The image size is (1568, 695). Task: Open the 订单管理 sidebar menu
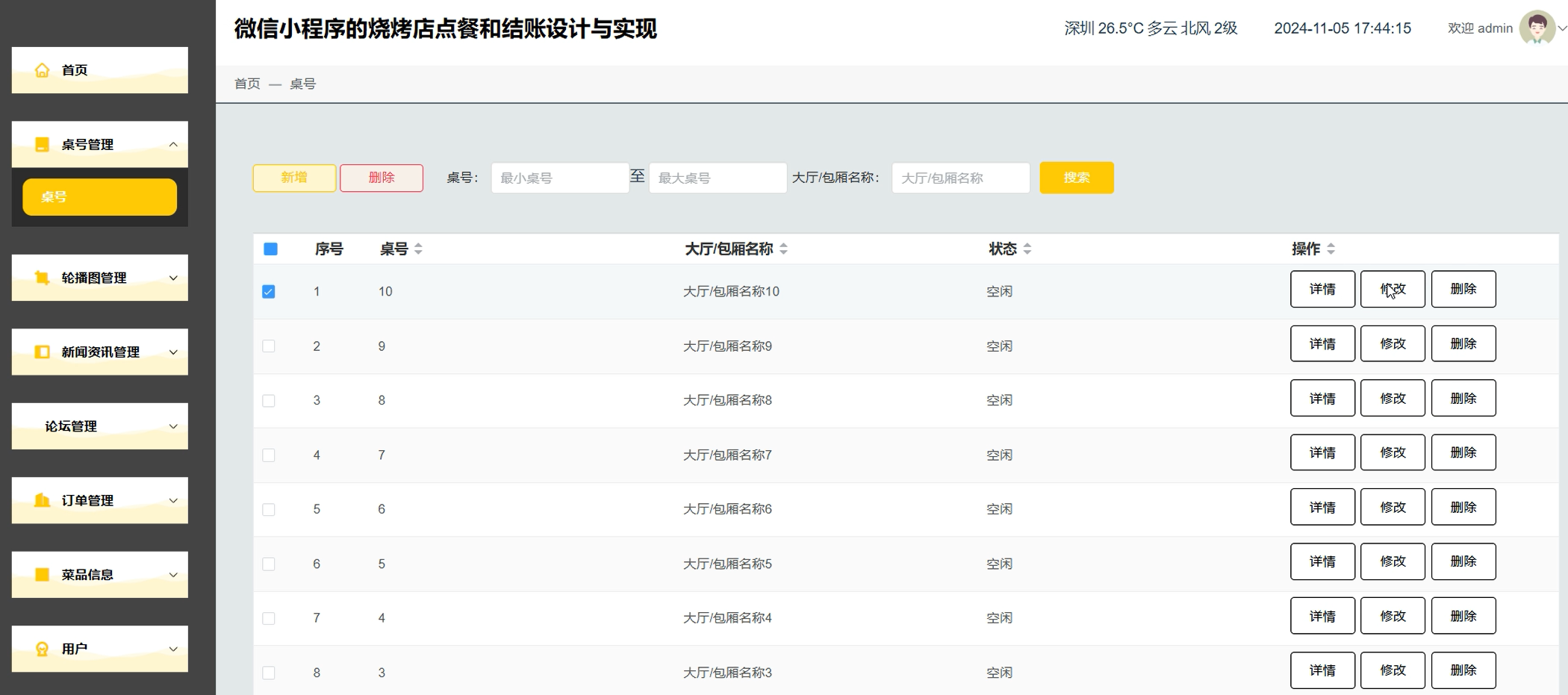(x=100, y=500)
